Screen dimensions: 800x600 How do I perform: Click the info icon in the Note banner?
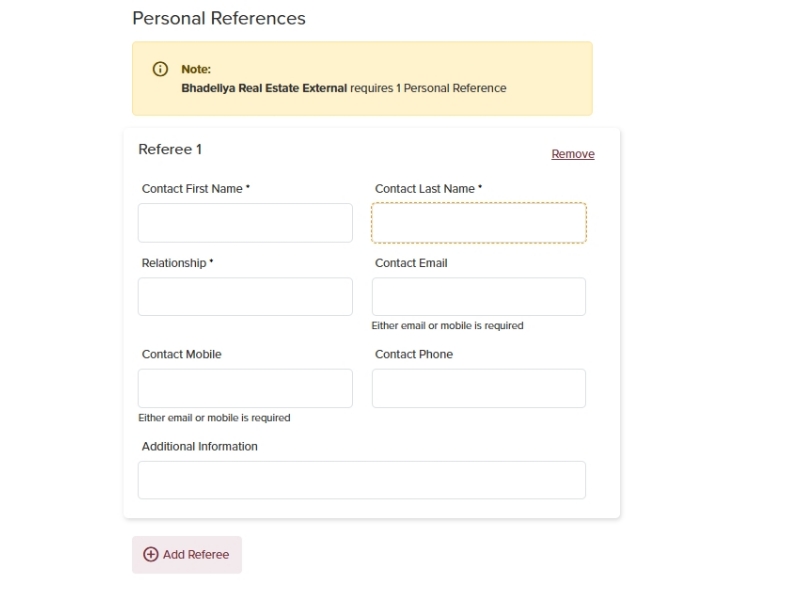point(159,70)
